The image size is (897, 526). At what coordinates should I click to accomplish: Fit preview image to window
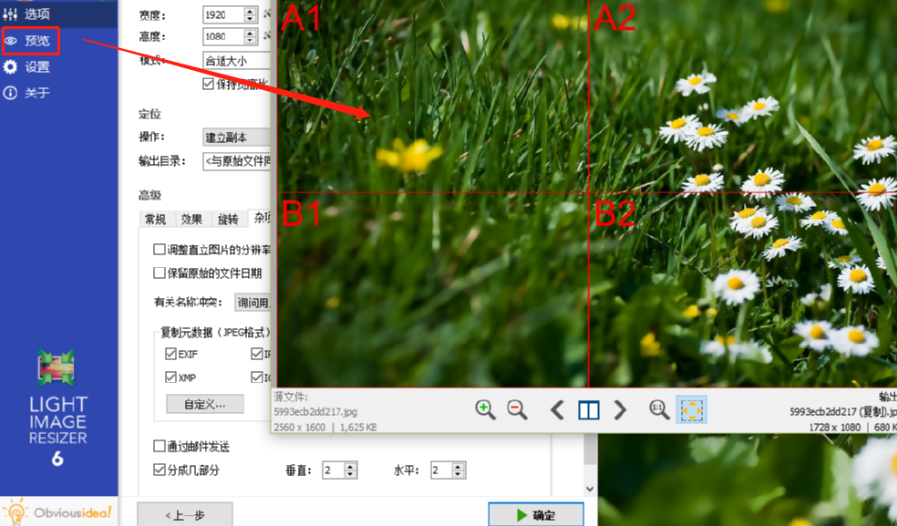pos(692,410)
